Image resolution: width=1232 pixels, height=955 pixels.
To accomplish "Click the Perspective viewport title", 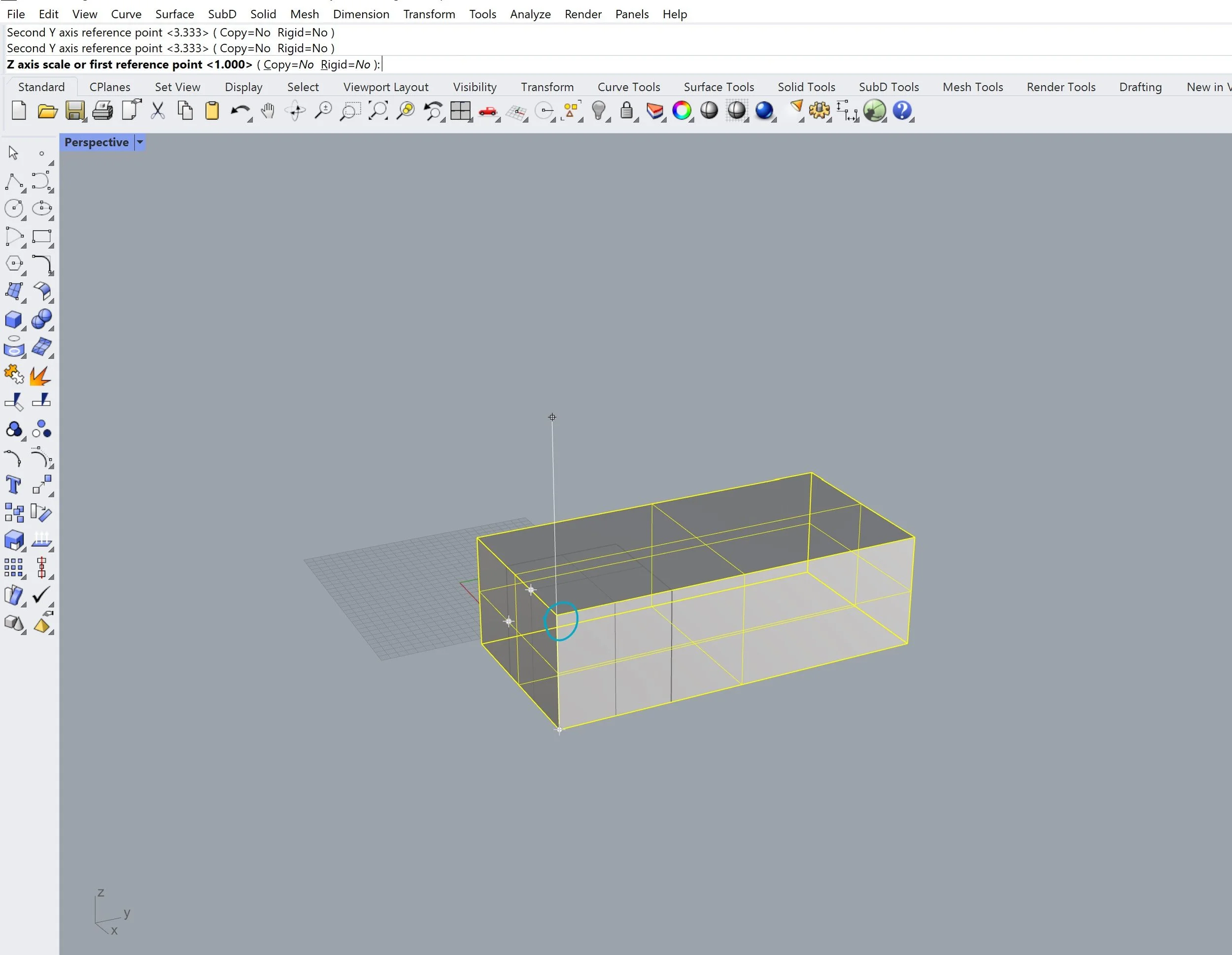I will (97, 142).
